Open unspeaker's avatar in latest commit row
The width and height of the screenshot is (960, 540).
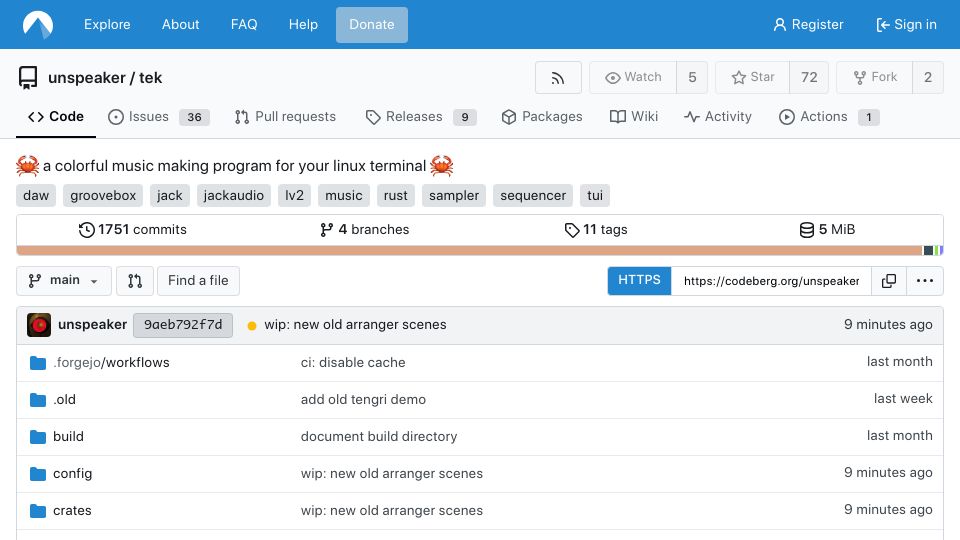[x=39, y=324]
